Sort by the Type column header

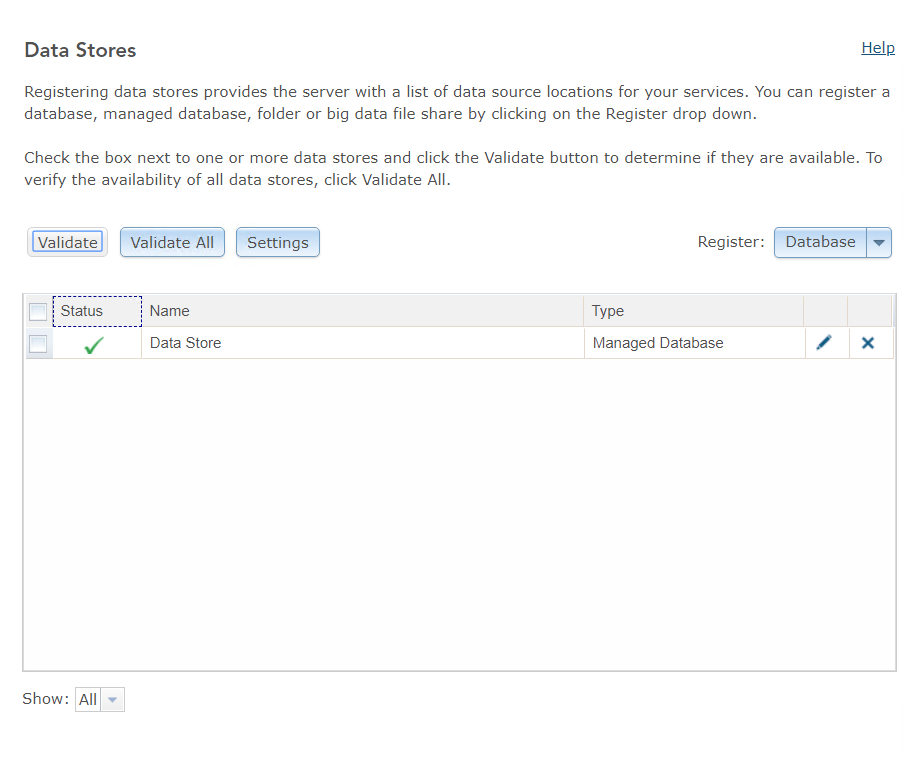pyautogui.click(x=608, y=311)
